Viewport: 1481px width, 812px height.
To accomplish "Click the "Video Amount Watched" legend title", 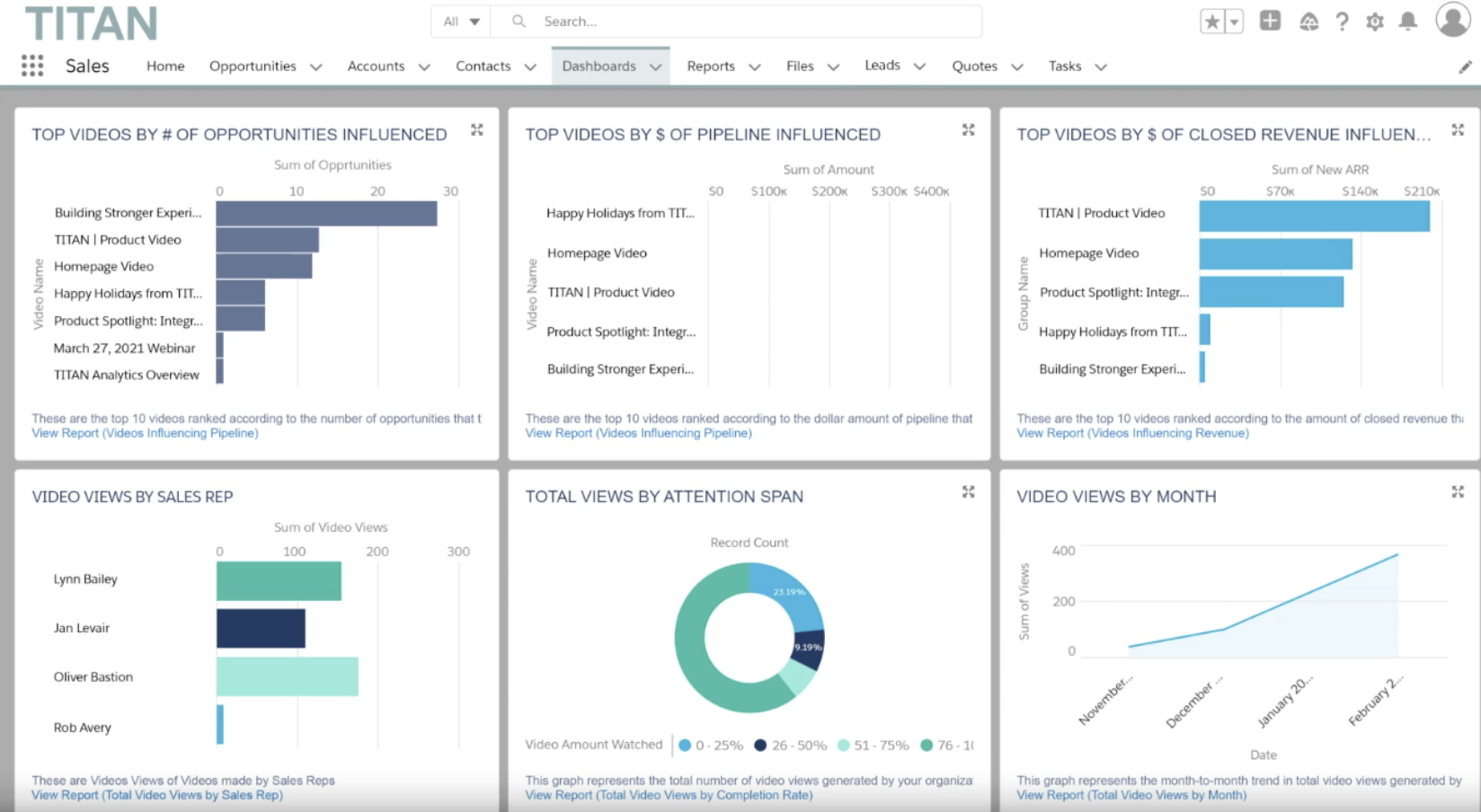I will pyautogui.click(x=594, y=745).
